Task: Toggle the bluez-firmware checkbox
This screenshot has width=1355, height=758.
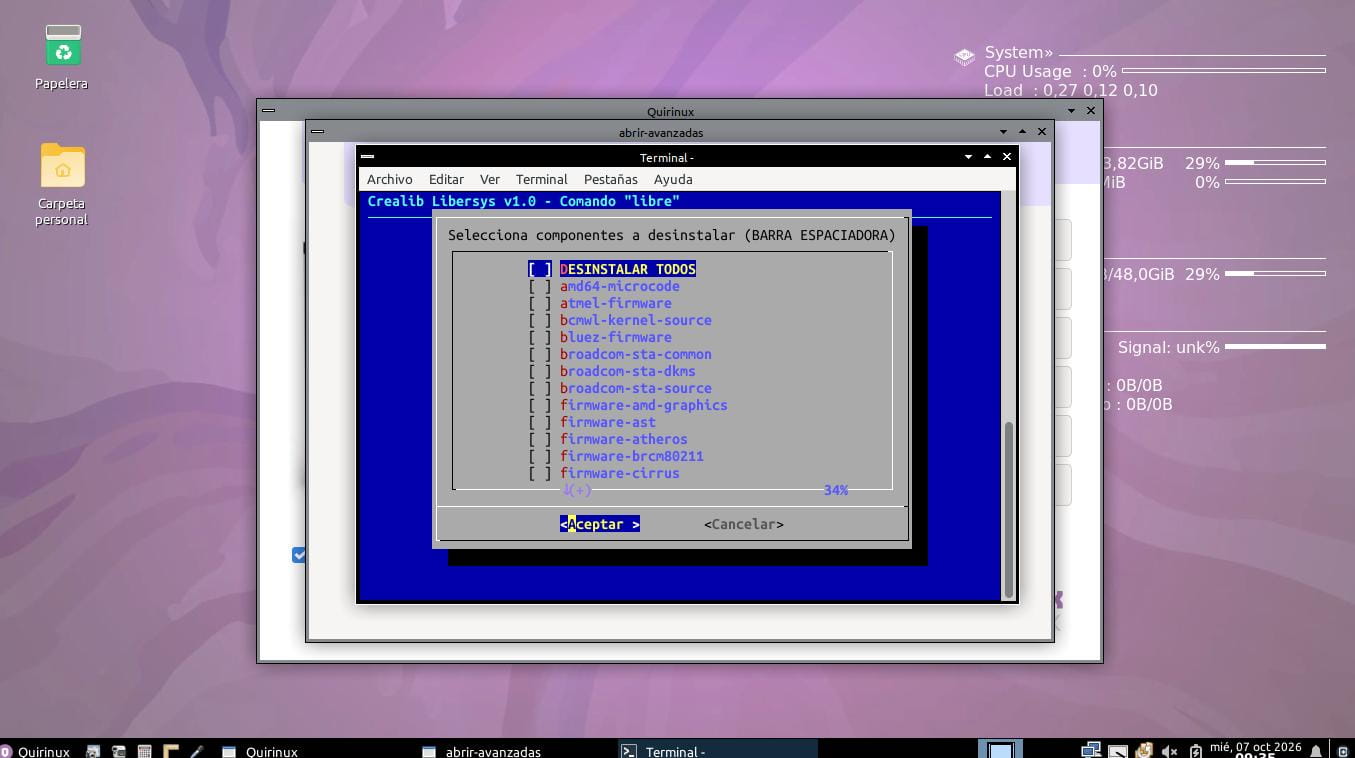Action: 540,337
